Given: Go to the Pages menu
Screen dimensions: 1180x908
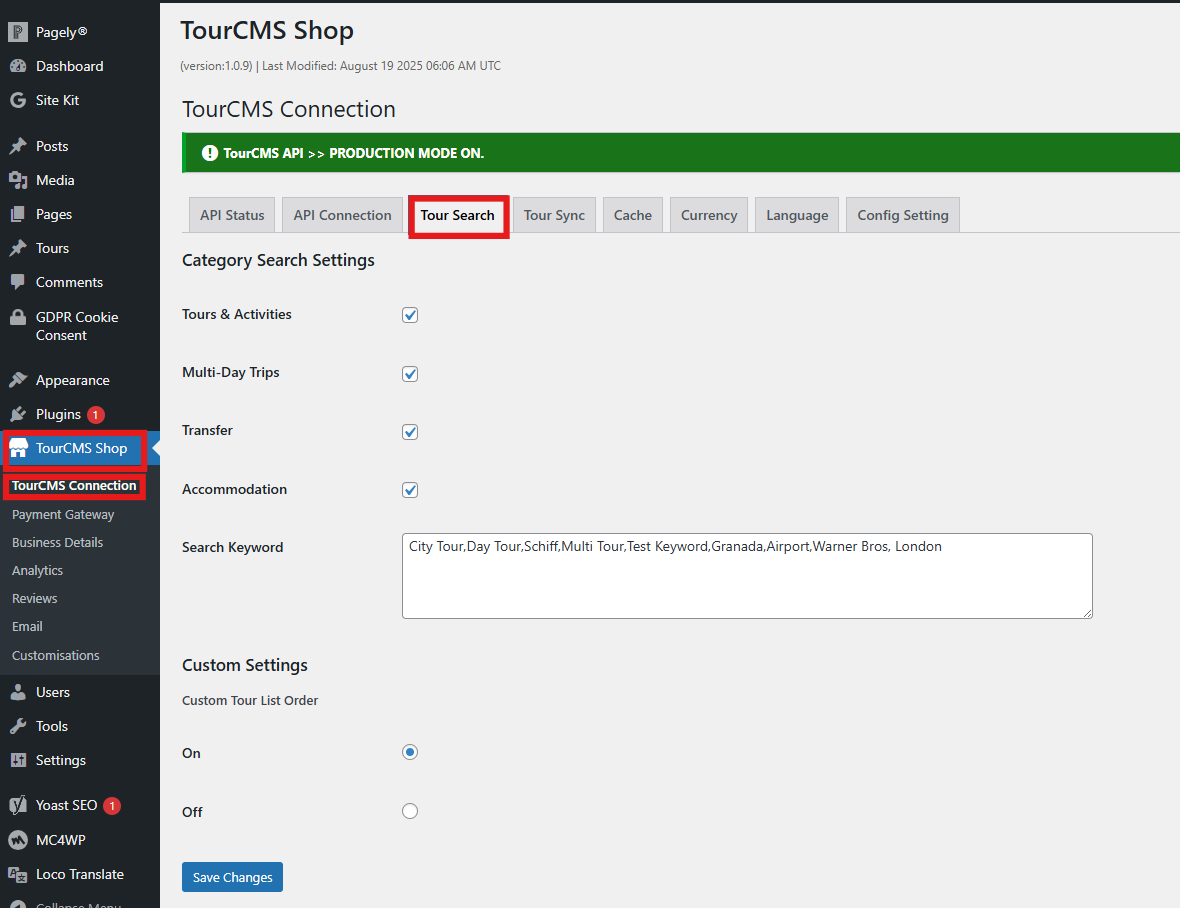Looking at the screenshot, I should [54, 214].
